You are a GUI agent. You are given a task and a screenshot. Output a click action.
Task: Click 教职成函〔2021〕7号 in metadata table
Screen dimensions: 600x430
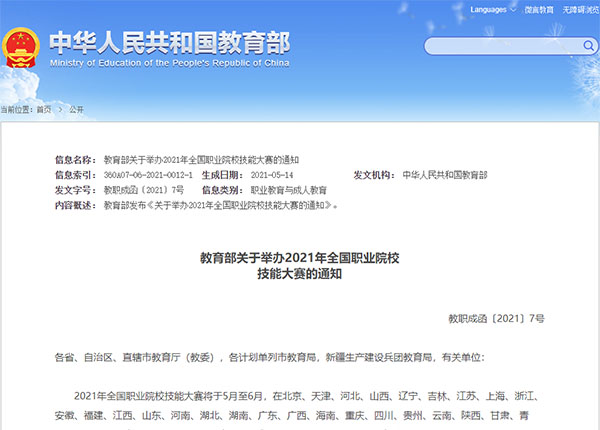point(144,190)
